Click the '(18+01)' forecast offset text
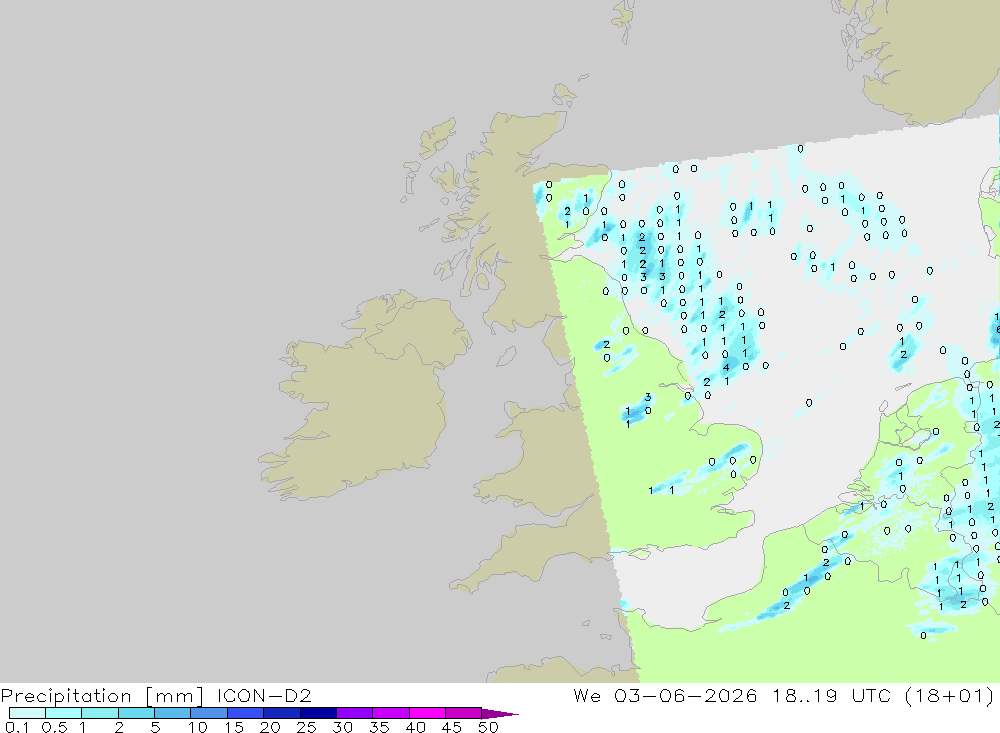This screenshot has height=733, width=1000. pyautogui.click(x=949, y=695)
